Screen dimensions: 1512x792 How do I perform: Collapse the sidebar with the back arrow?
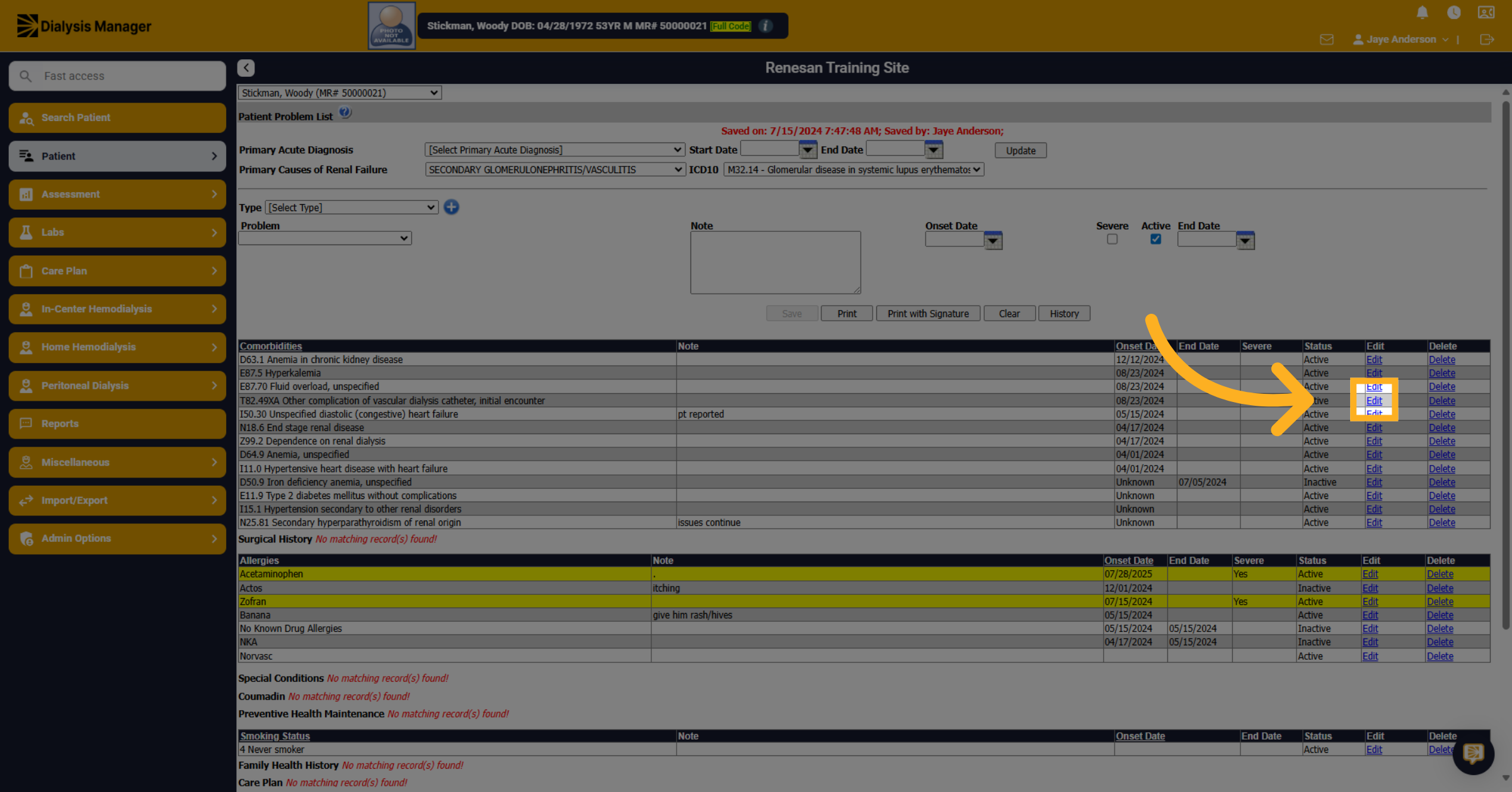246,67
